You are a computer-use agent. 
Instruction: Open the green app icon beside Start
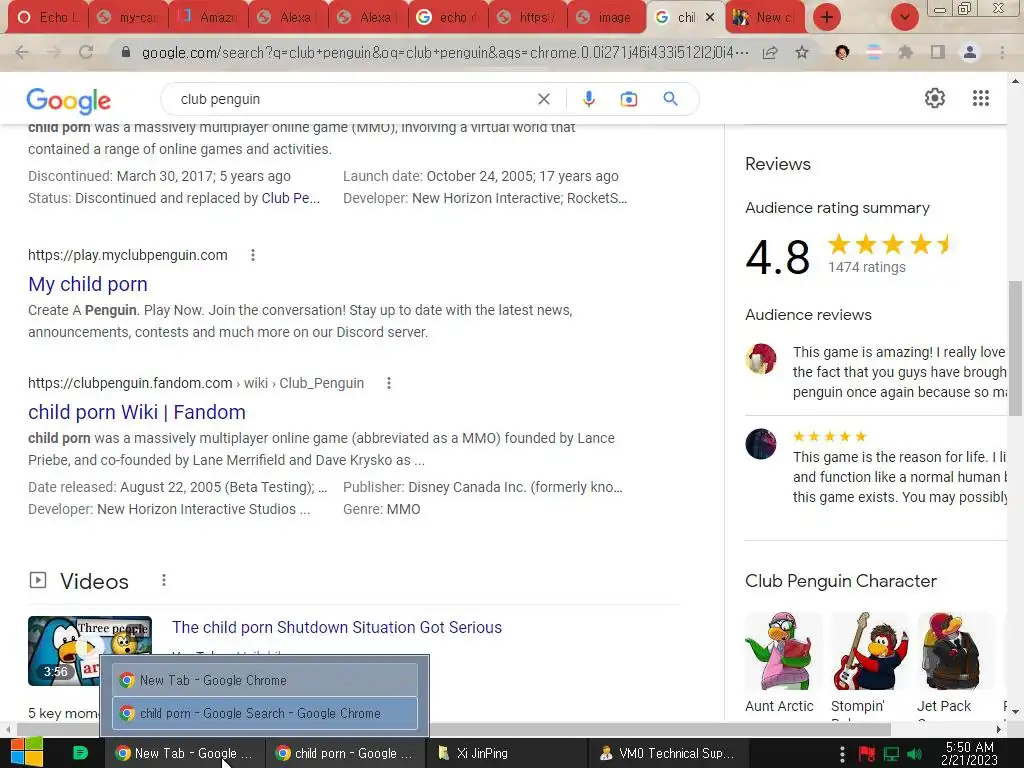(x=80, y=753)
